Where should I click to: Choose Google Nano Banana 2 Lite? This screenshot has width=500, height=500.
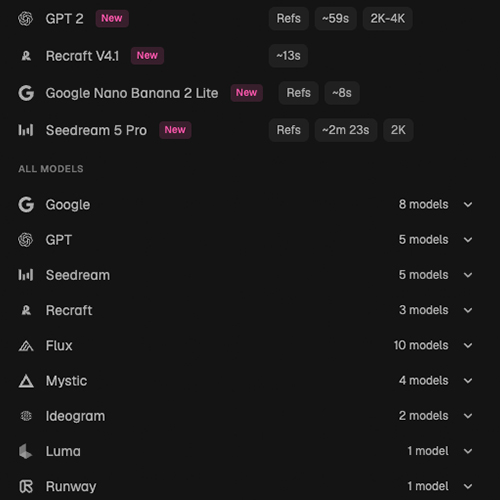tap(132, 93)
